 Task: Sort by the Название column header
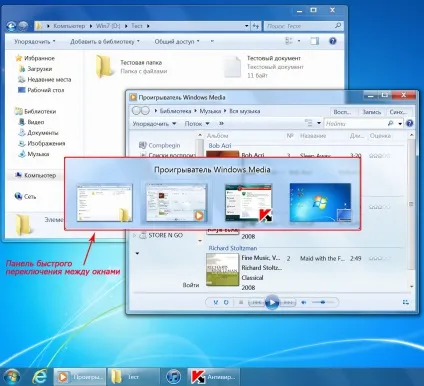313,136
